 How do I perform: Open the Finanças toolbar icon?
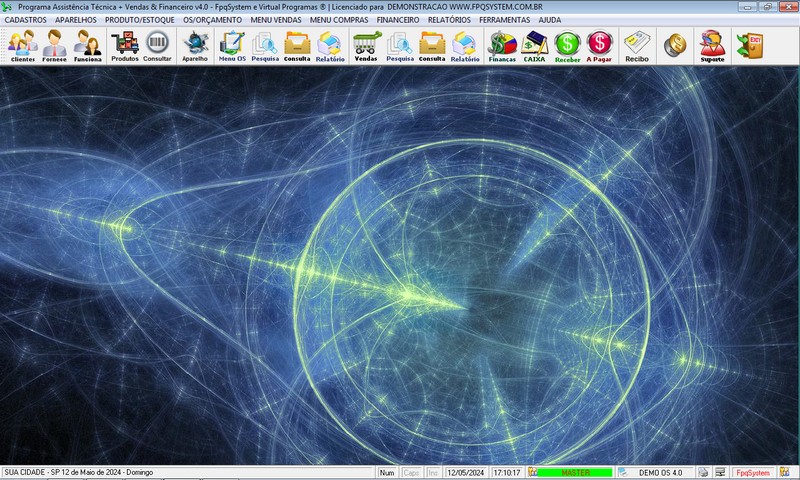coord(502,46)
